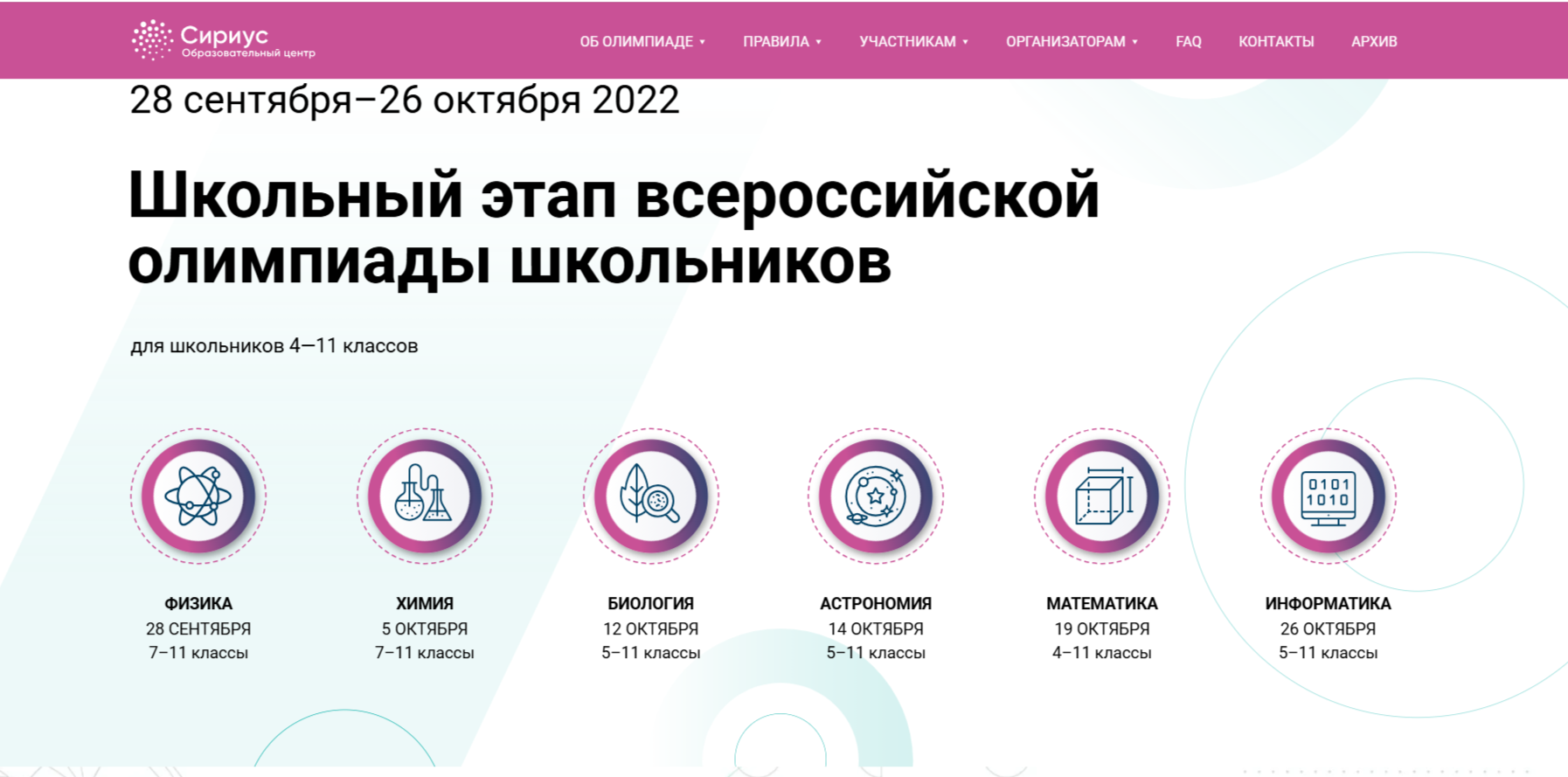This screenshot has width=1568, height=777.
Task: Expand the «Об олимпиаде» dropdown menu
Action: [642, 41]
